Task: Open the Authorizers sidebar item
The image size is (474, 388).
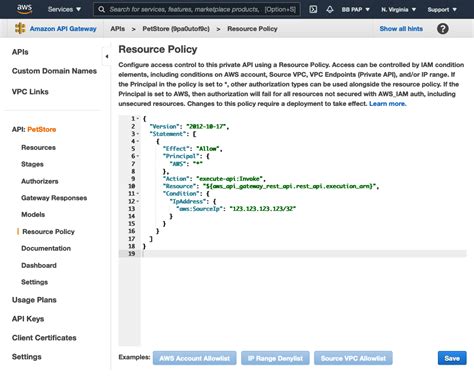Action: 40,181
